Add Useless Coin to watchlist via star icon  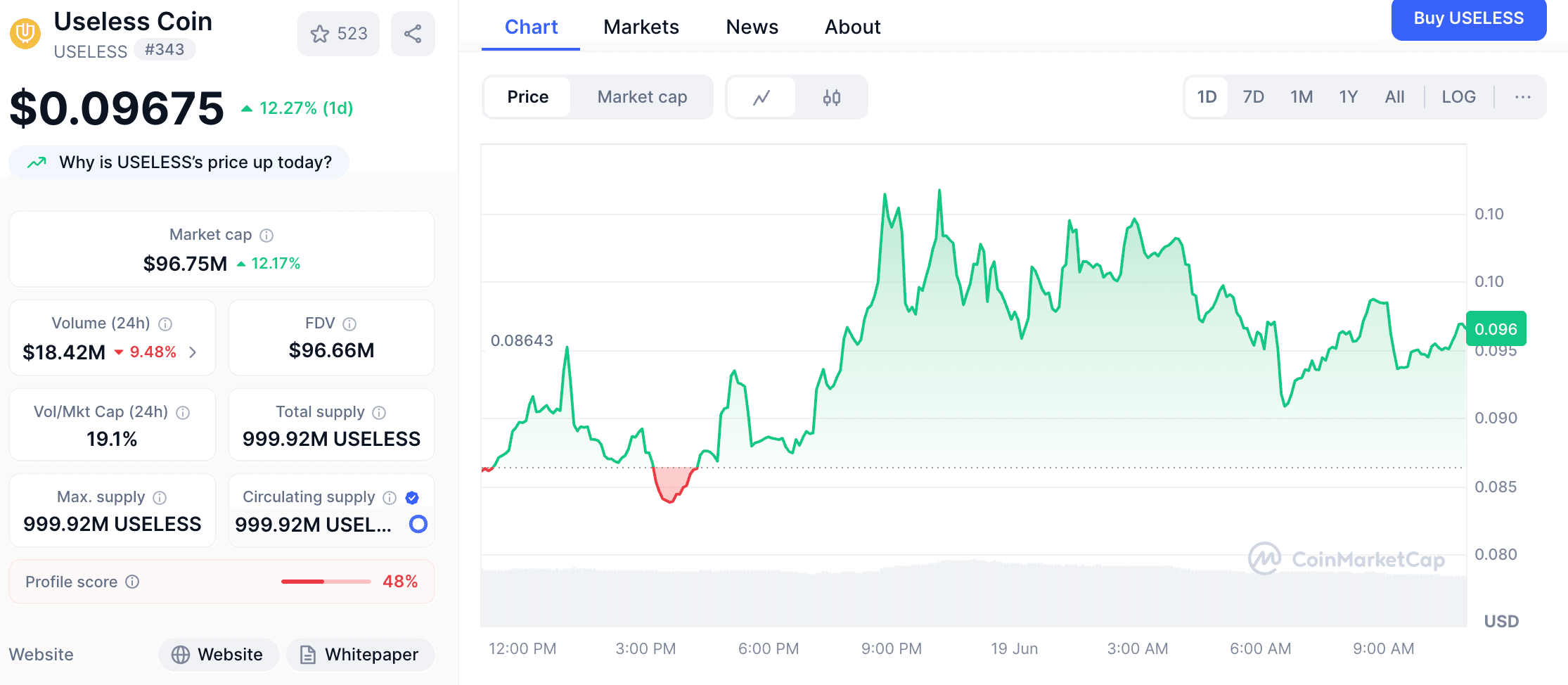tap(321, 33)
